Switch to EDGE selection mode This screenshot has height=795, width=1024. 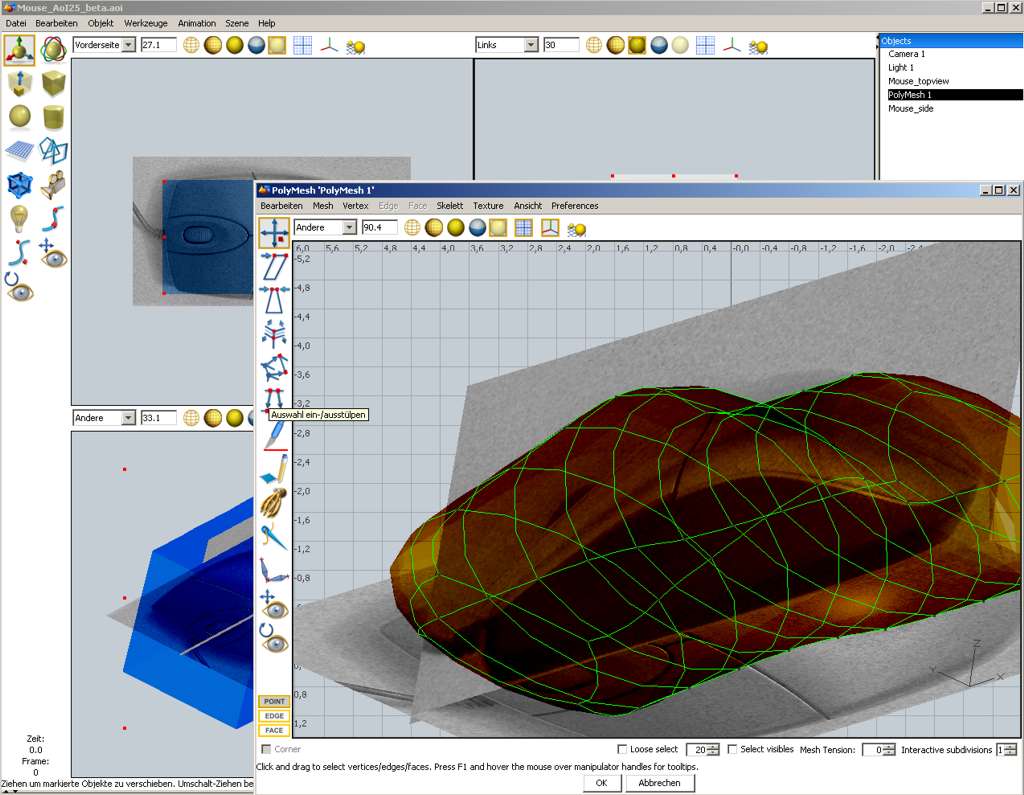coord(274,716)
